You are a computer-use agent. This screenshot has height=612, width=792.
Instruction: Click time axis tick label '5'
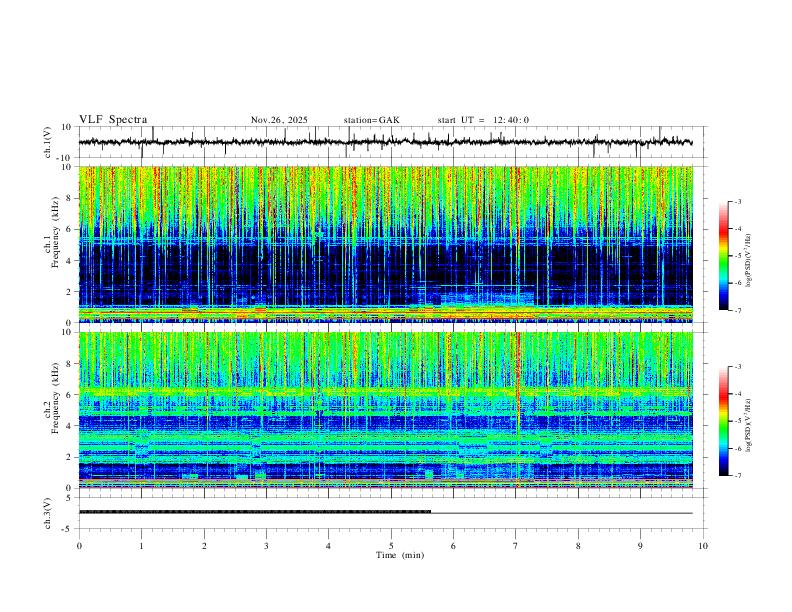click(x=391, y=546)
